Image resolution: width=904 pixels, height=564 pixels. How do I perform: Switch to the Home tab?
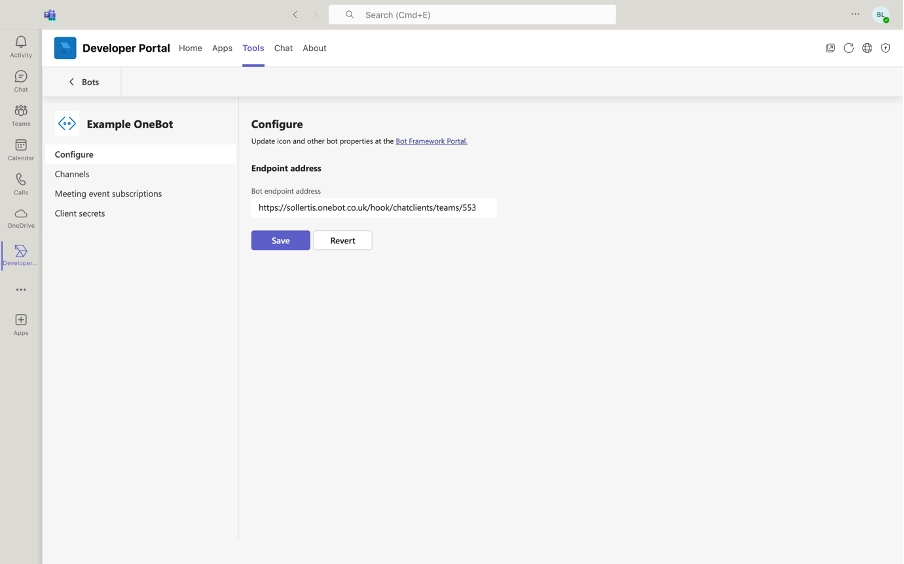coord(190,48)
